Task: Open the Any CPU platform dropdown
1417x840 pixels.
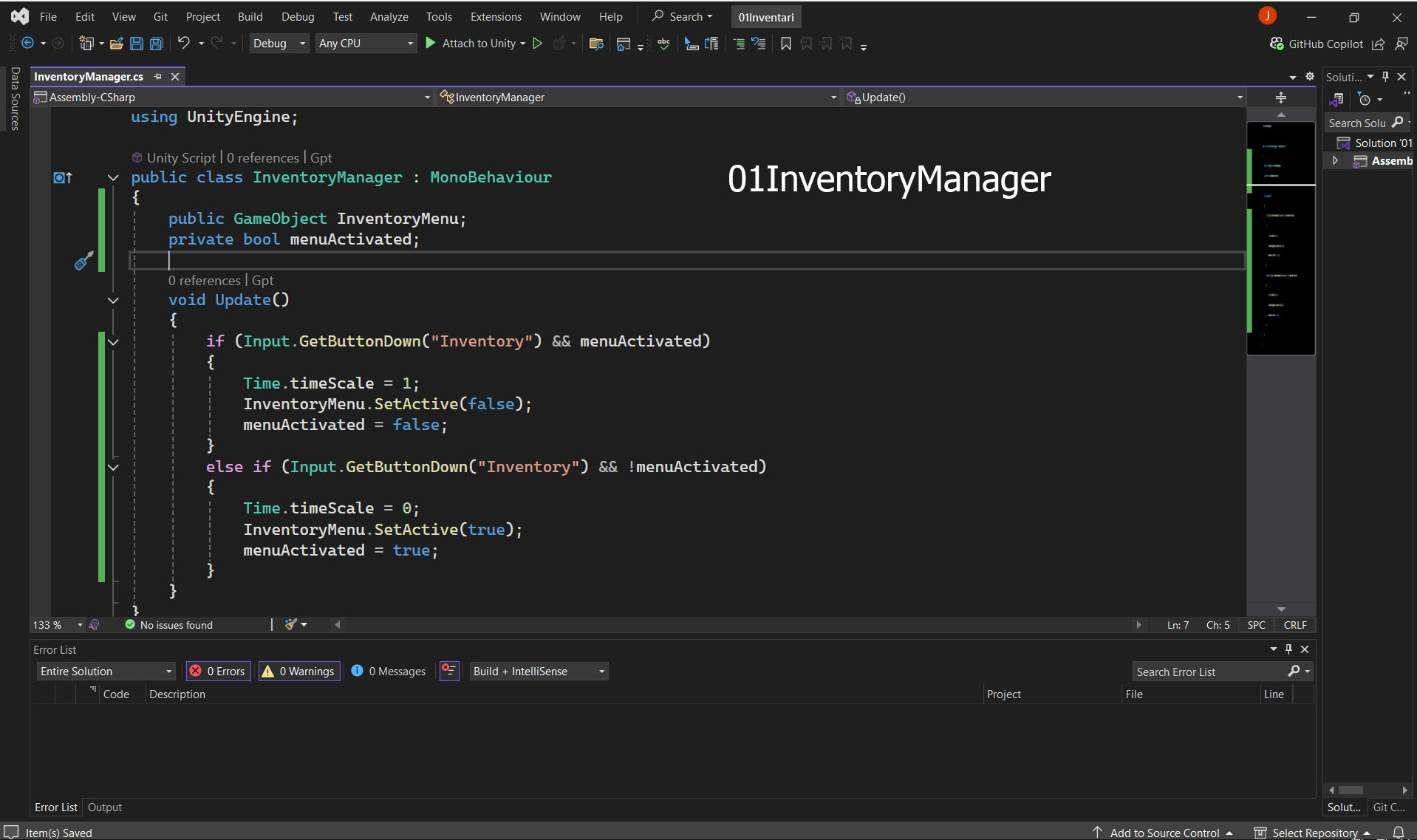Action: [366, 44]
